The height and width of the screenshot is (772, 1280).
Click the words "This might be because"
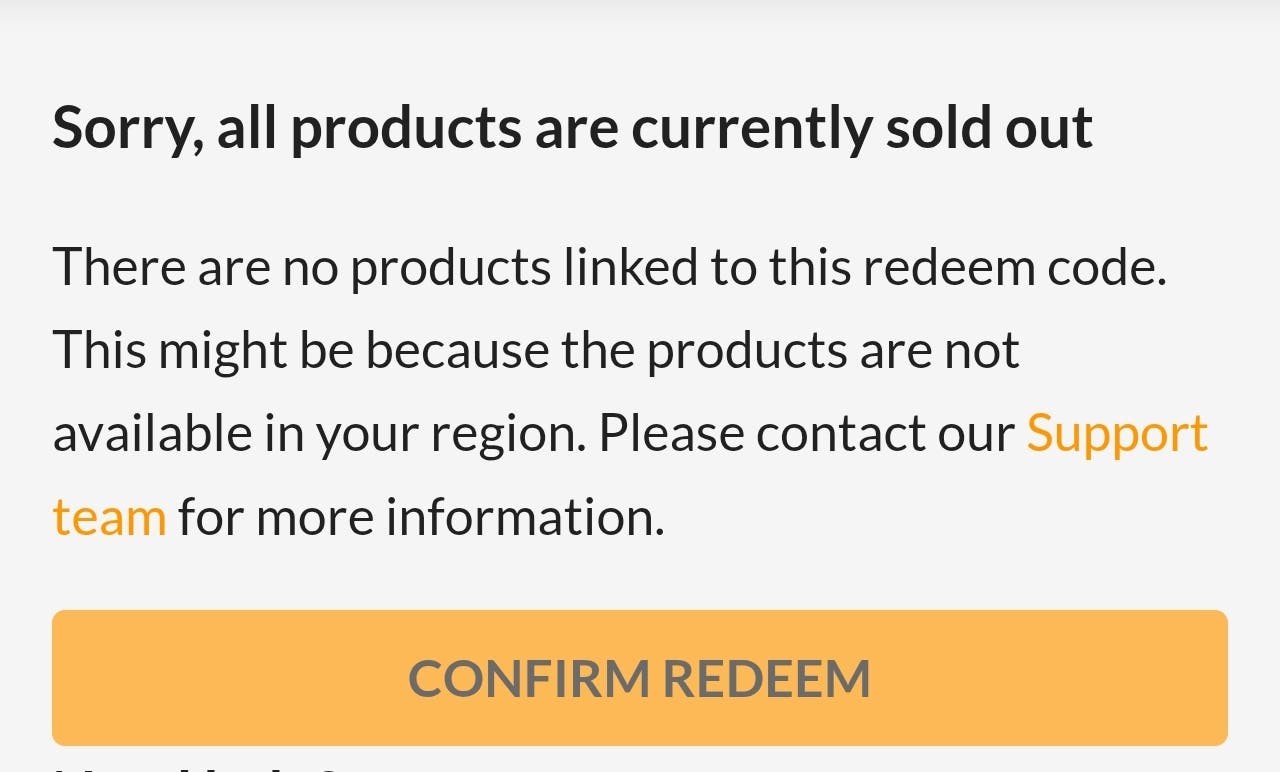(300, 350)
